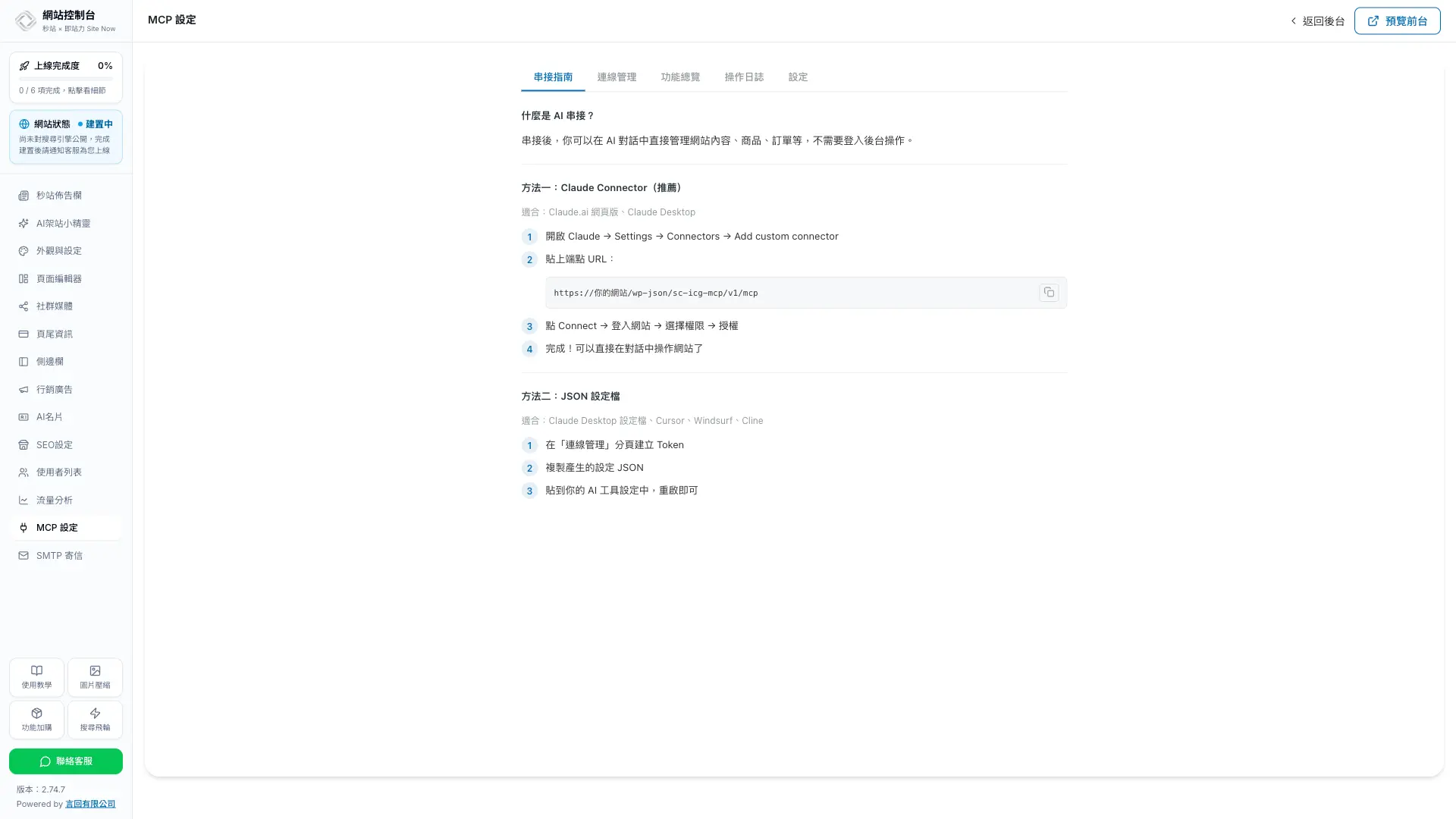Click the panel icon for 側邊欄

pos(24,362)
